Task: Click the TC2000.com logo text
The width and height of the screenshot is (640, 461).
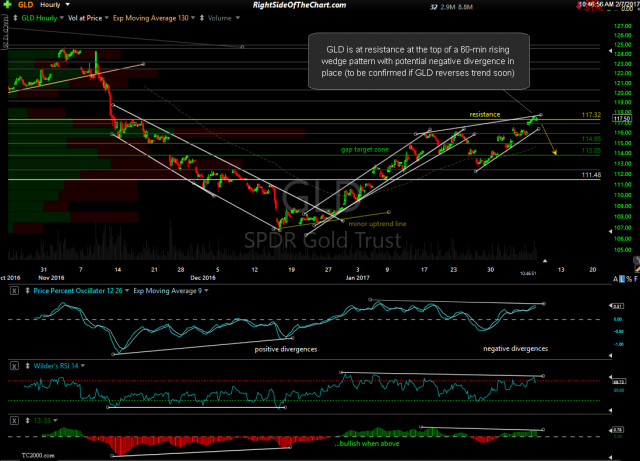Action: (38, 455)
